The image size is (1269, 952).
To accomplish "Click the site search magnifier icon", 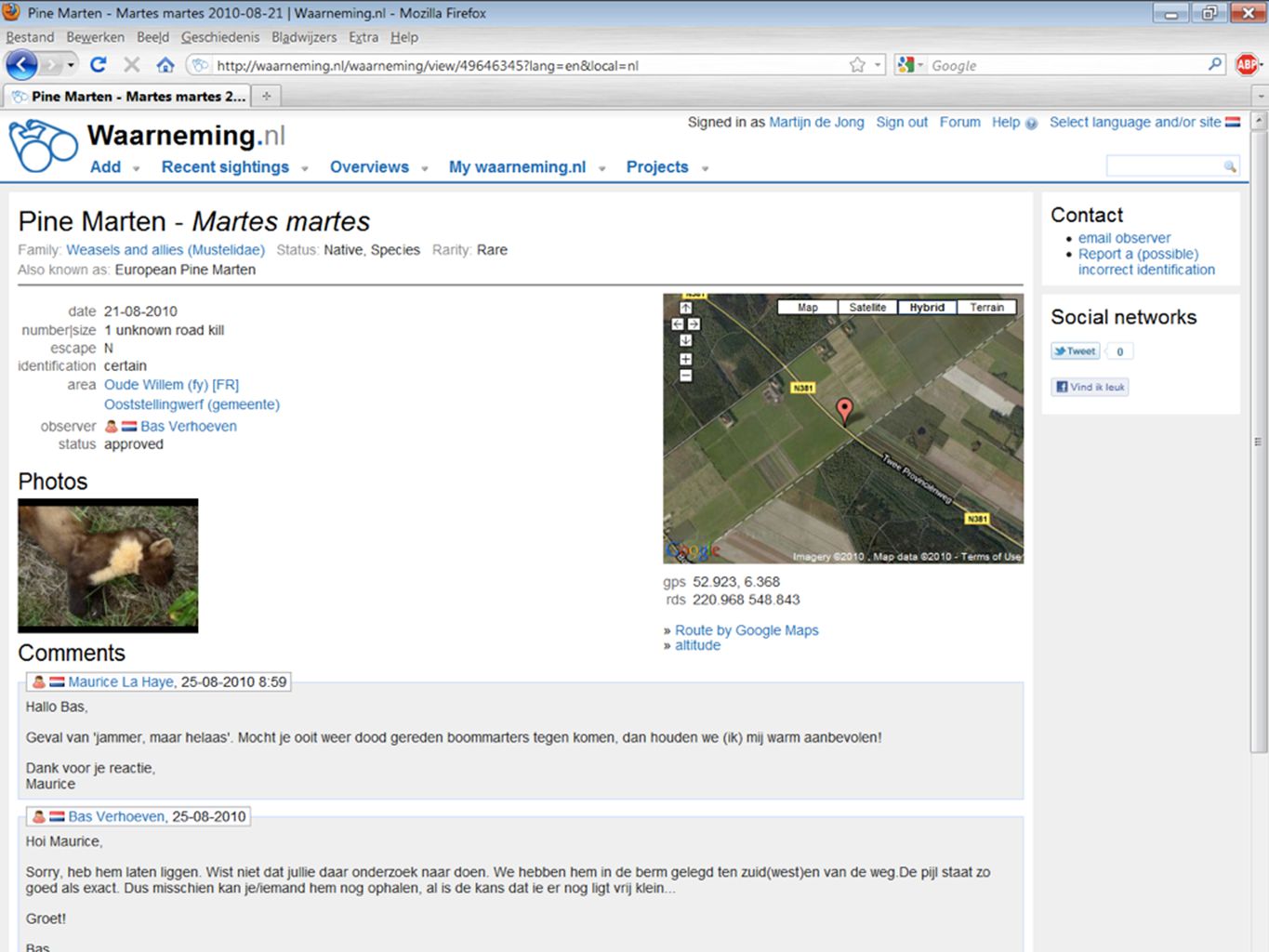I will tap(1230, 166).
